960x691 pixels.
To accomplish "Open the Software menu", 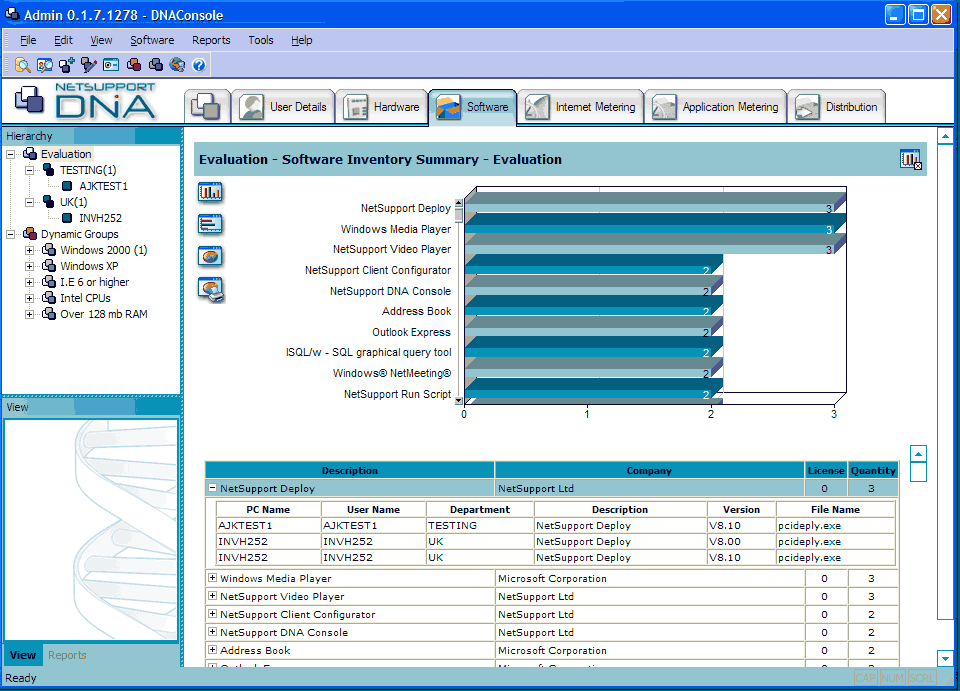I will (x=152, y=40).
